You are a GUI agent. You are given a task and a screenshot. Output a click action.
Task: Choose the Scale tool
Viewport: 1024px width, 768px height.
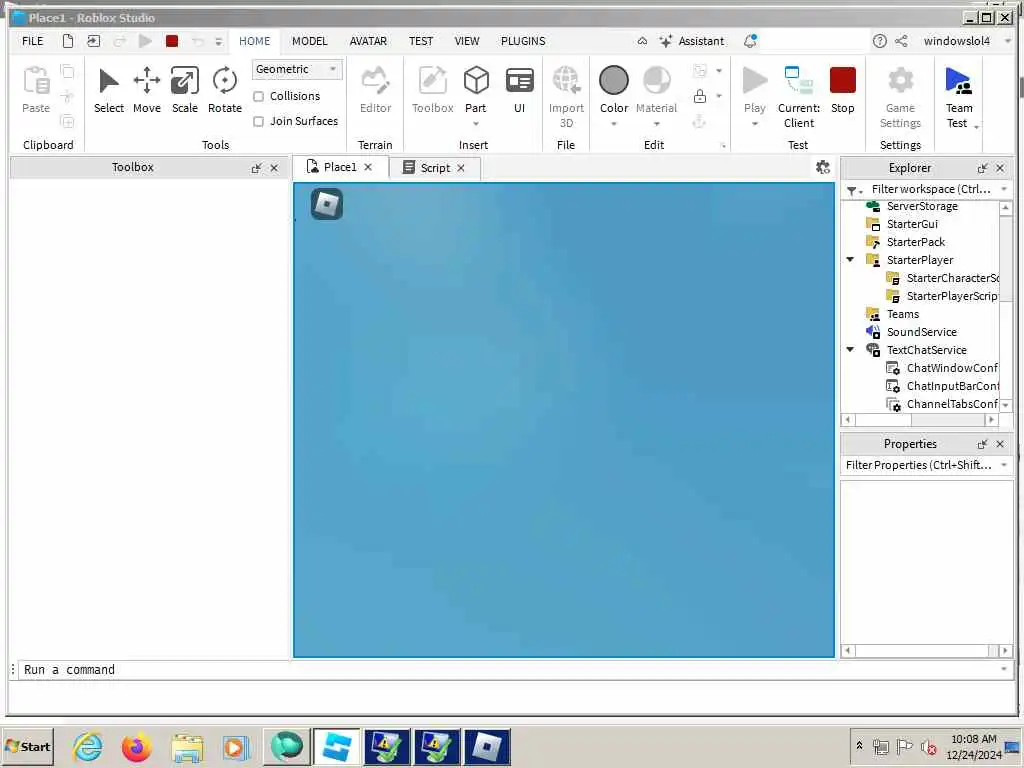coord(185,91)
